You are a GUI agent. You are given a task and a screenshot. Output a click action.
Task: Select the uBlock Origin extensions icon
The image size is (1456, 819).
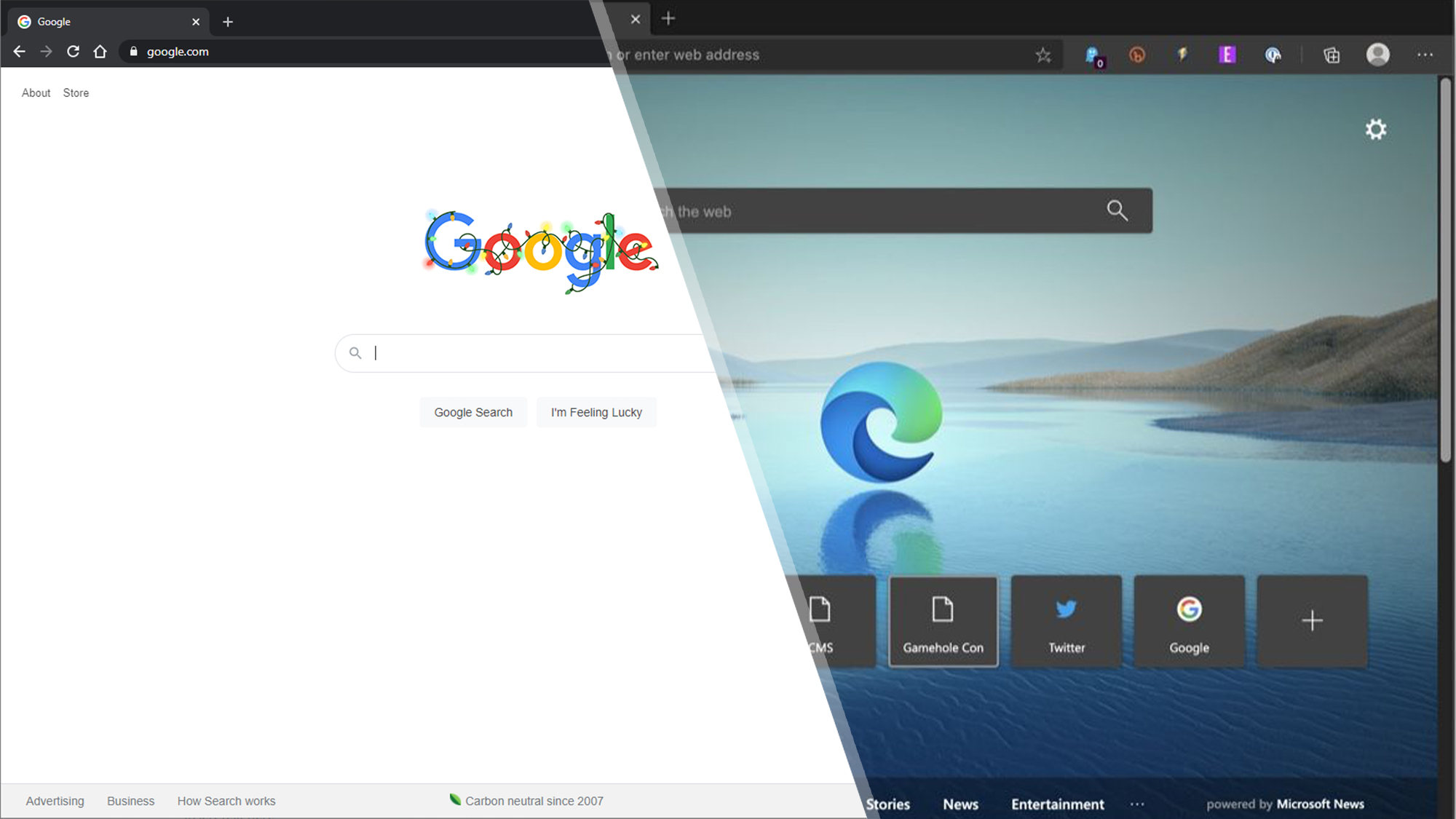(1137, 55)
